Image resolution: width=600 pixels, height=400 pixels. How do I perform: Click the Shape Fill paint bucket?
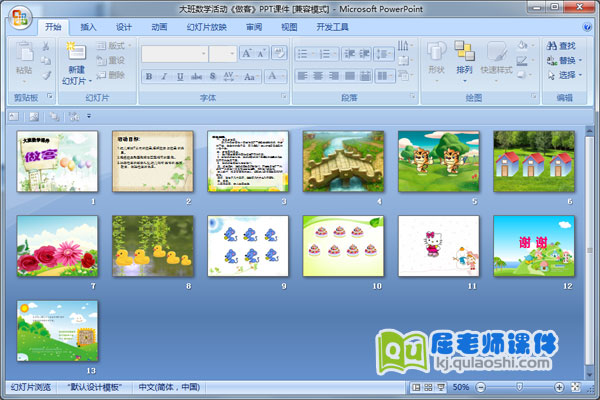[524, 46]
